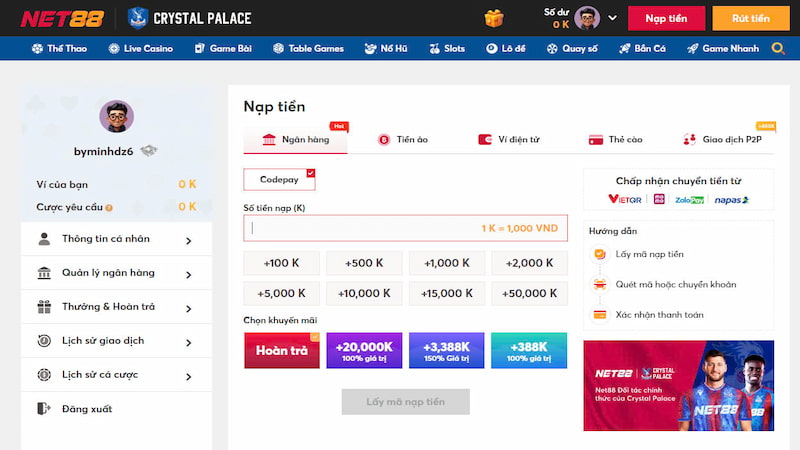
Task: Click the +500 K amount button
Action: (x=363, y=263)
